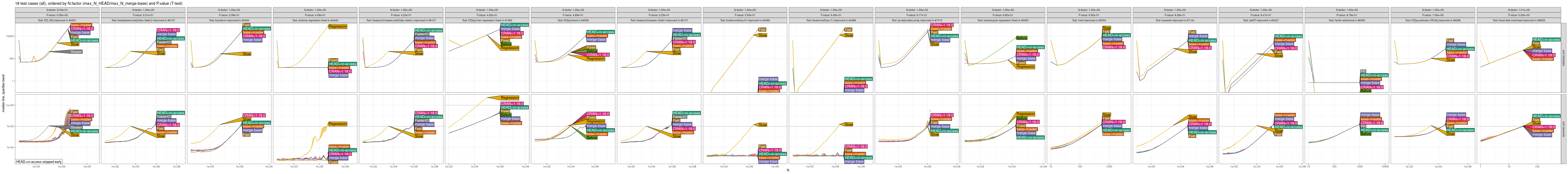Viewport: 1568px width, 174px height.
Task: Click the 'PR' label in the fwrite kilobytes panel
Action: [1363, 71]
